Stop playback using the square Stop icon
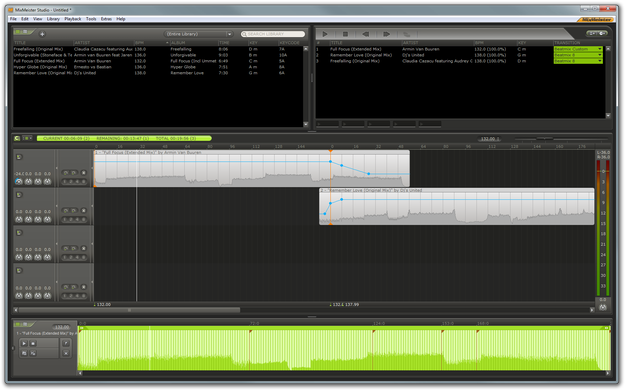Viewport: 625px width, 390px height. [x=346, y=34]
